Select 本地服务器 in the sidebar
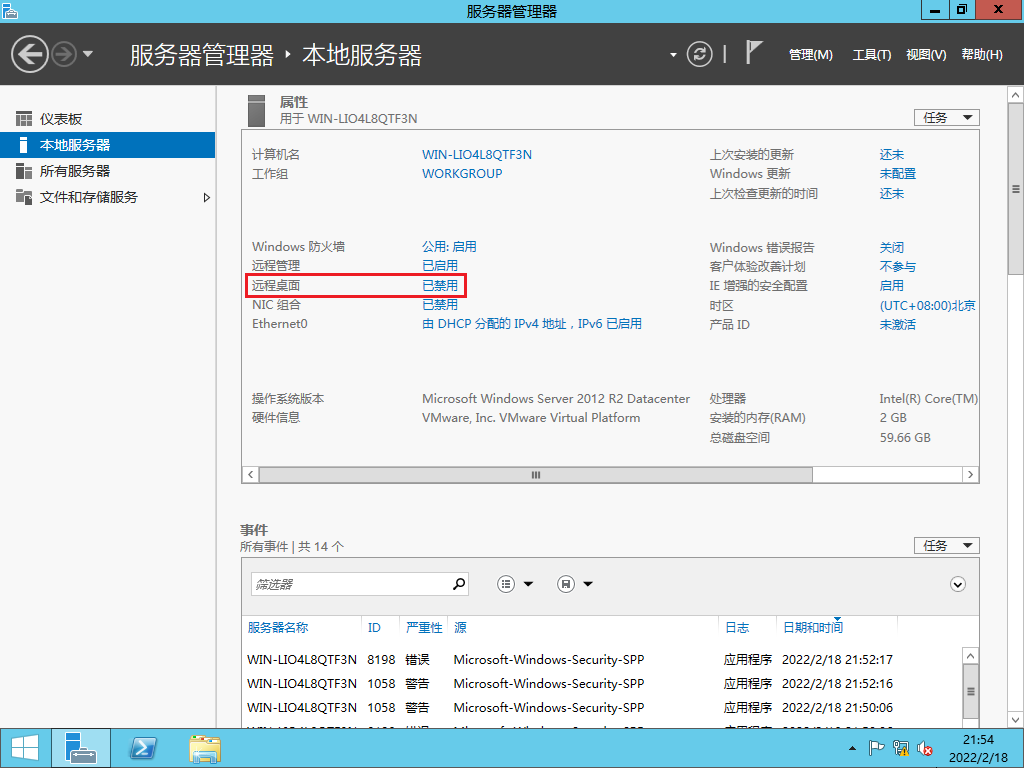Image resolution: width=1024 pixels, height=768 pixels. [x=108, y=145]
